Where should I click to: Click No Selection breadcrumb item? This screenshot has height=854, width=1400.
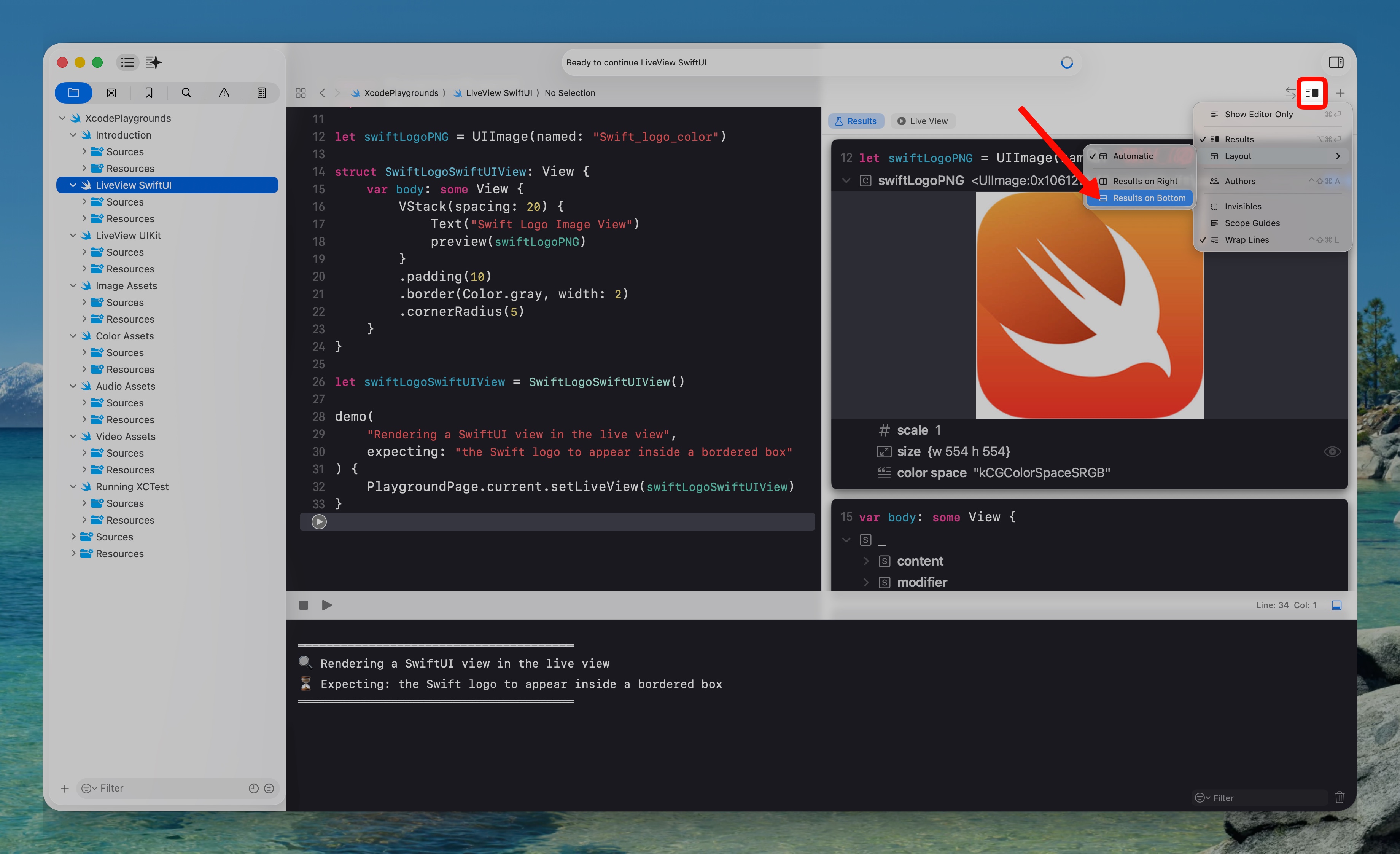coord(570,92)
